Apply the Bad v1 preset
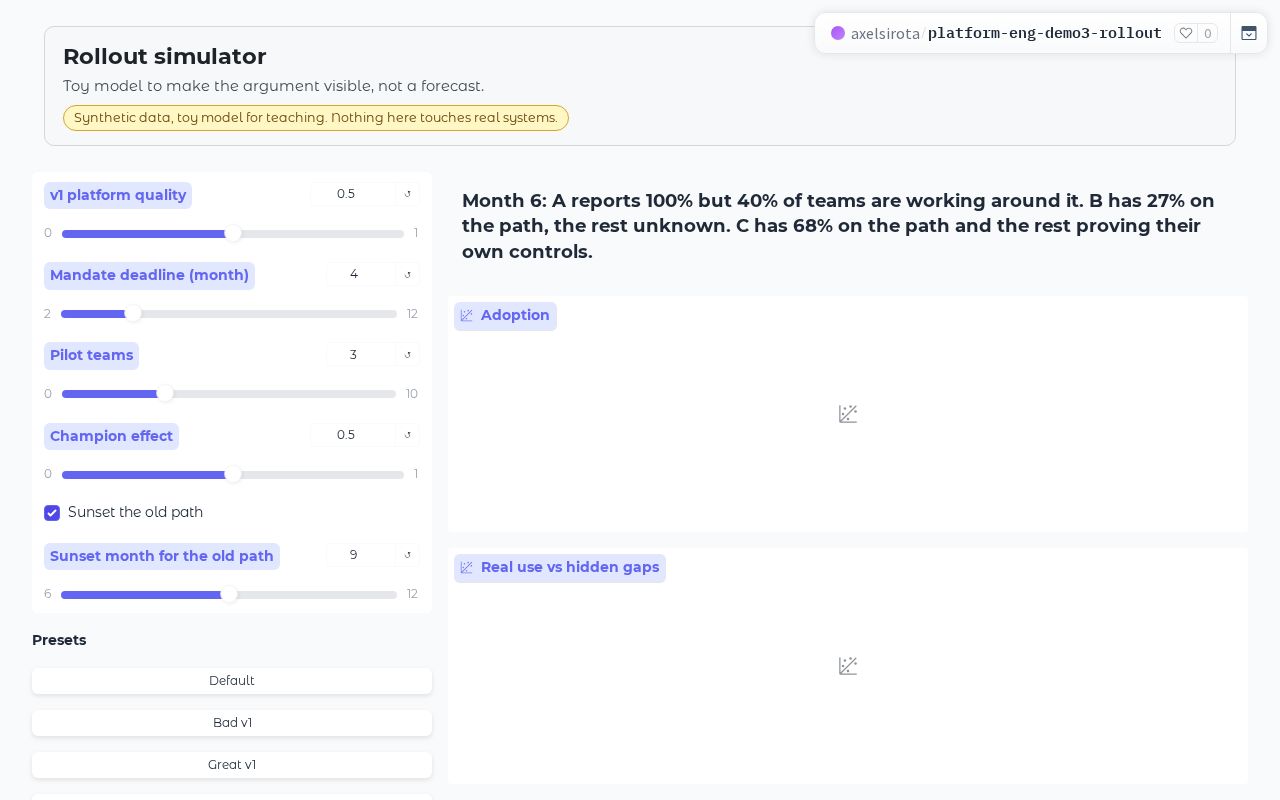Viewport: 1280px width, 800px height. pos(232,723)
